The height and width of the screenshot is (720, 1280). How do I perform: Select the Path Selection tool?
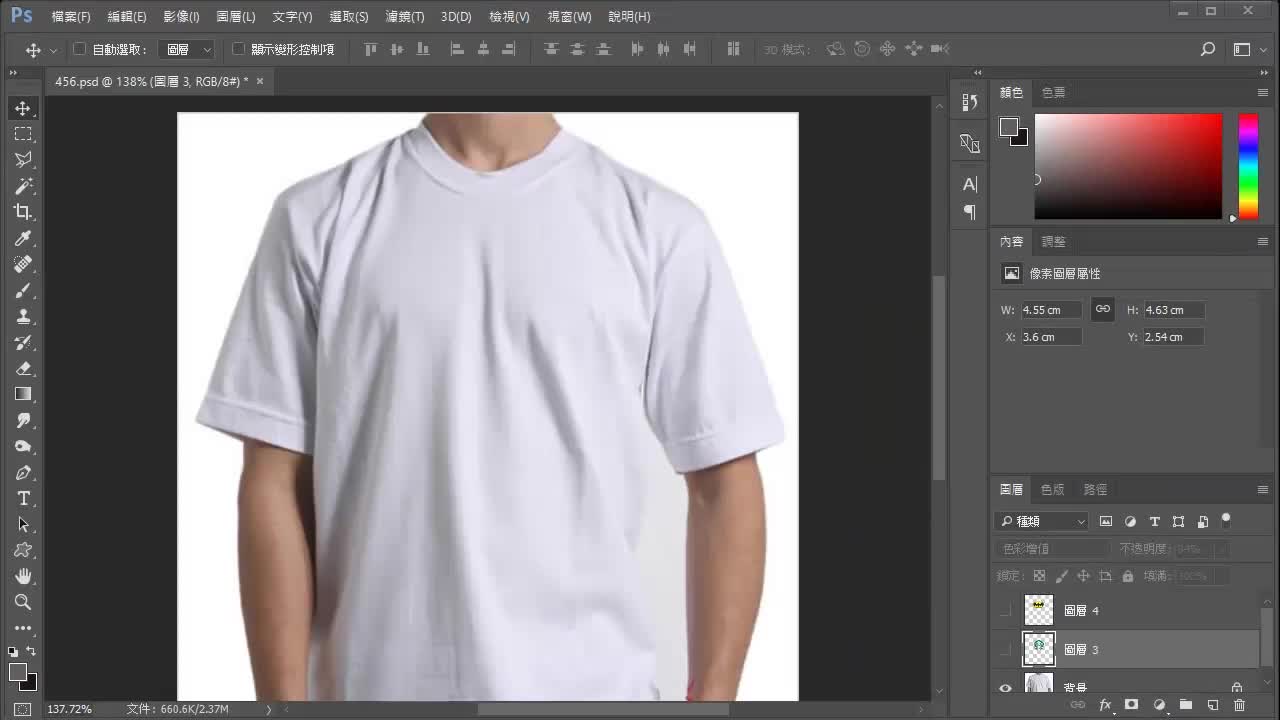point(23,524)
